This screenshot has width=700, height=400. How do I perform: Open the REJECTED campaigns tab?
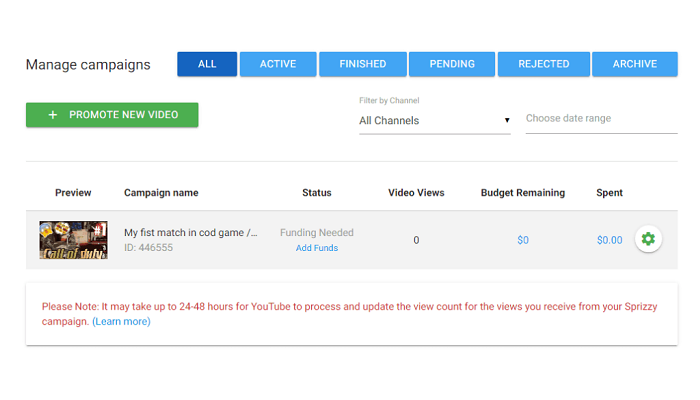point(544,64)
